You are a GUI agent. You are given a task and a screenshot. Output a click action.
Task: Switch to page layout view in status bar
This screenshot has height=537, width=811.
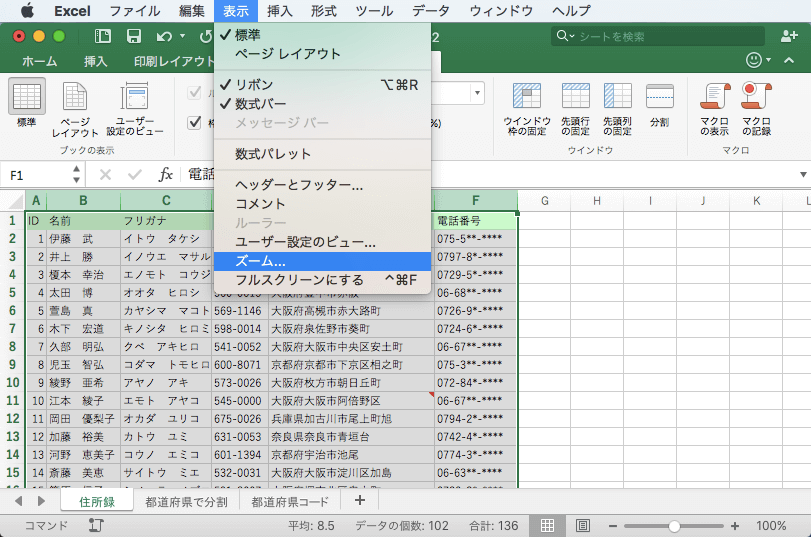(583, 526)
